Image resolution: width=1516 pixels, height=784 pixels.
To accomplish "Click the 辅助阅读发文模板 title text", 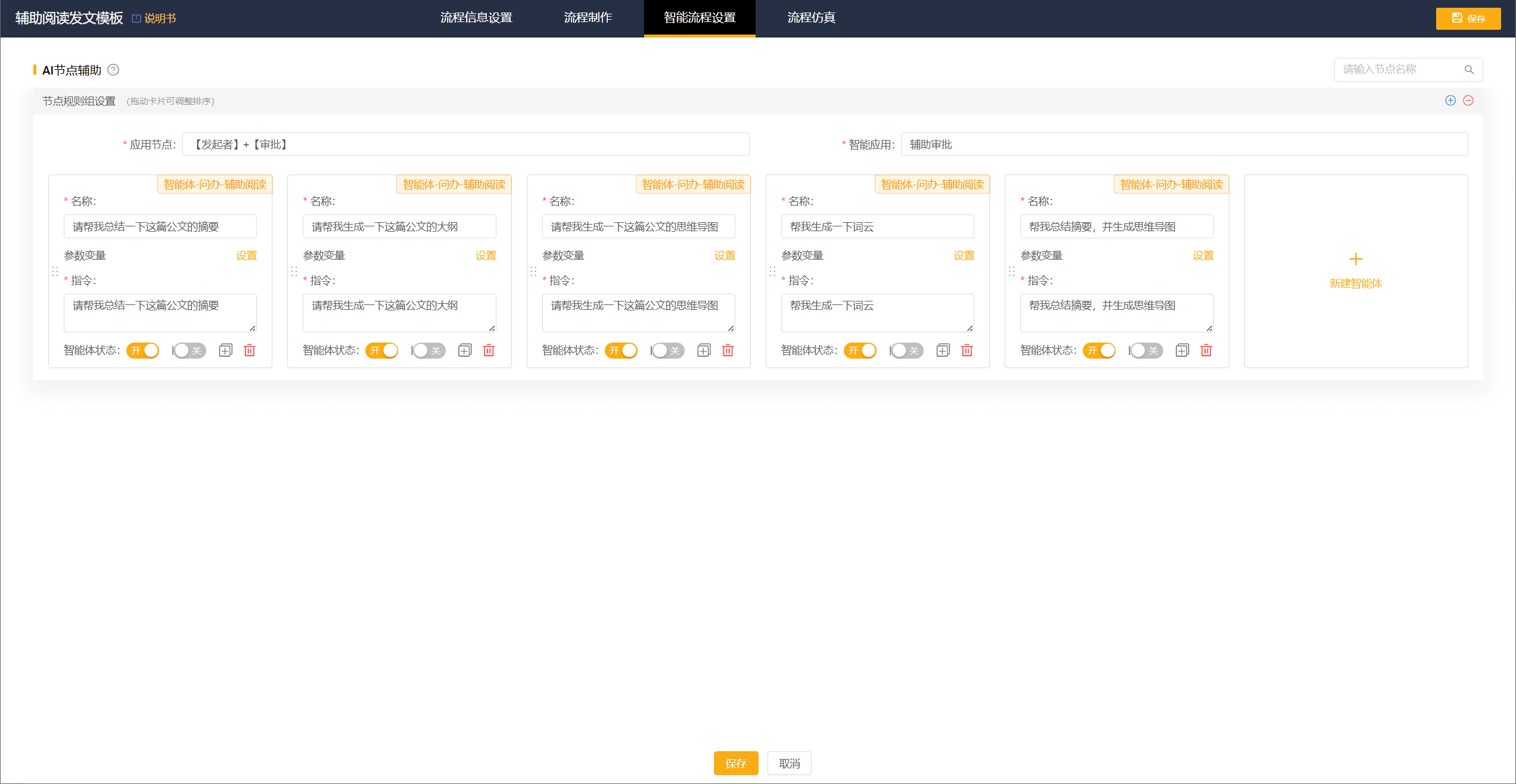I will coord(69,18).
